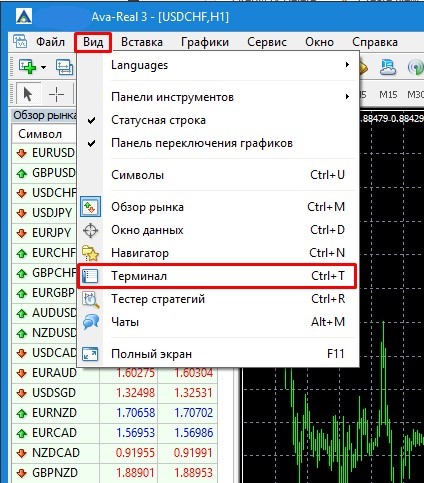This screenshot has width=424, height=483.
Task: Choose Терминал Ctrl+T entry
Action: [218, 276]
